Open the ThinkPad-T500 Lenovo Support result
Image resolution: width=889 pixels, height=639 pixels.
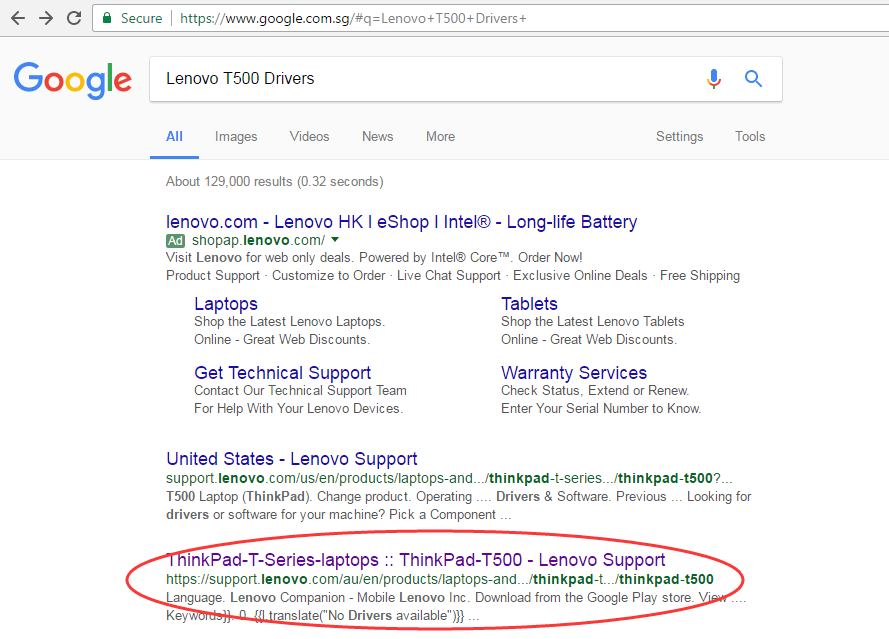point(416,560)
